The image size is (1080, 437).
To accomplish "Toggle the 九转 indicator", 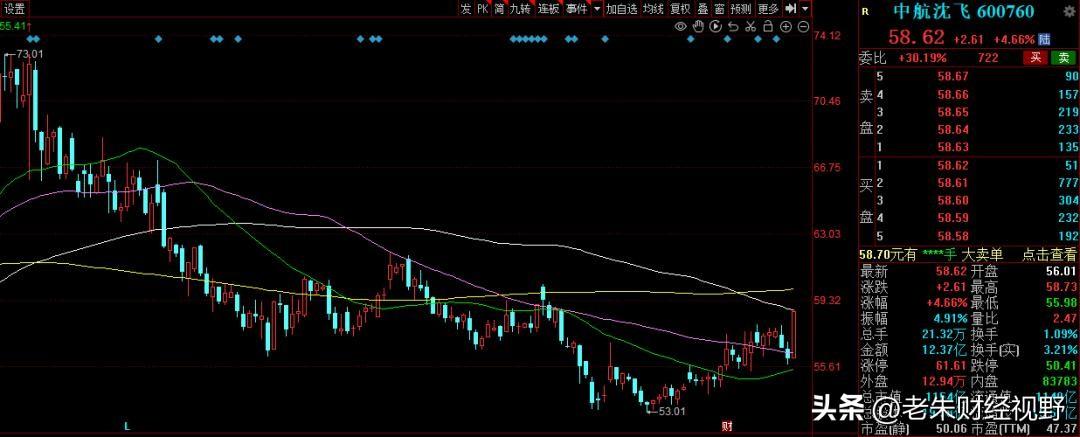I will [520, 8].
